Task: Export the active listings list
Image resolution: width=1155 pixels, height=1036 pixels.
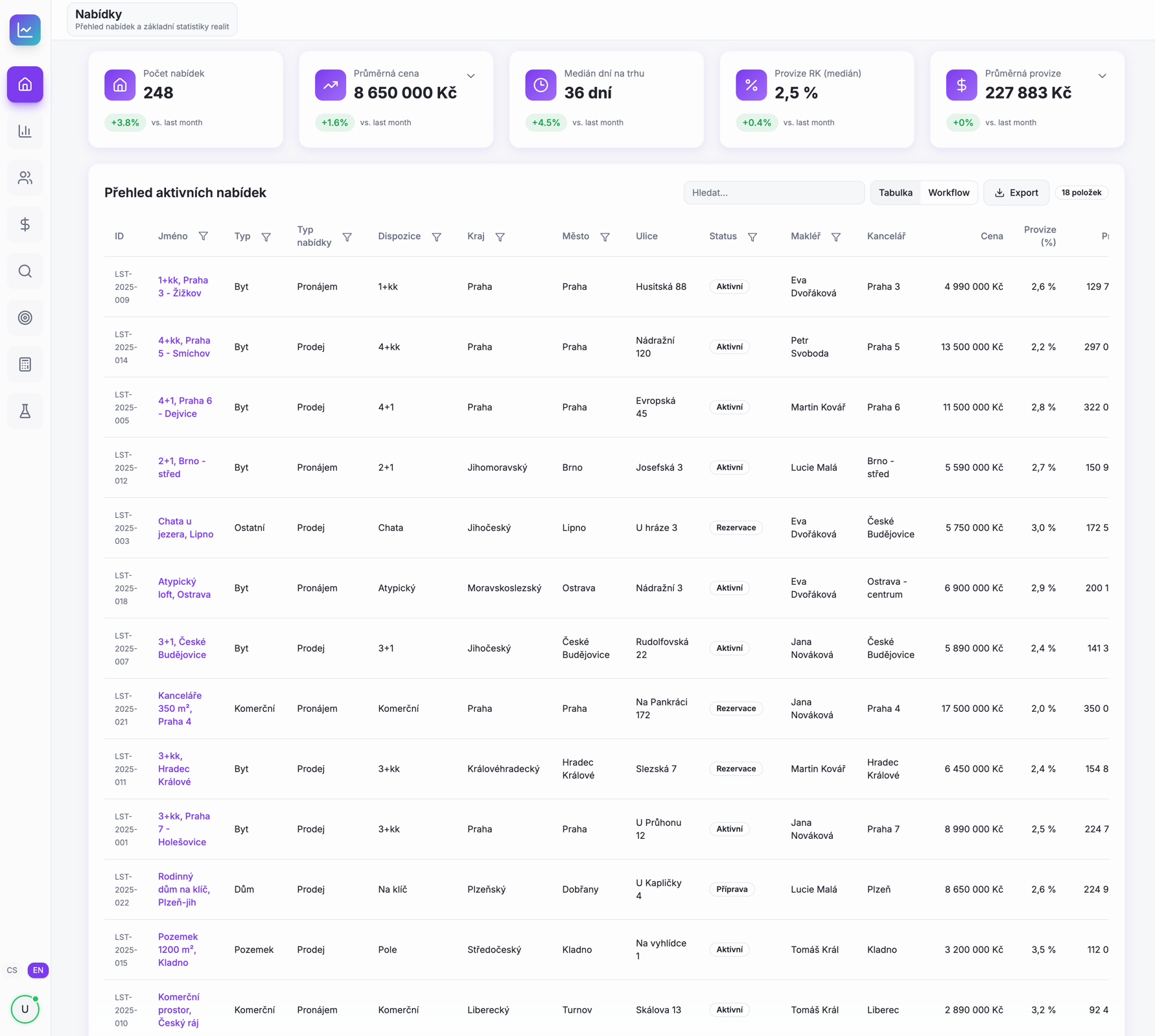Action: pyautogui.click(x=1016, y=192)
